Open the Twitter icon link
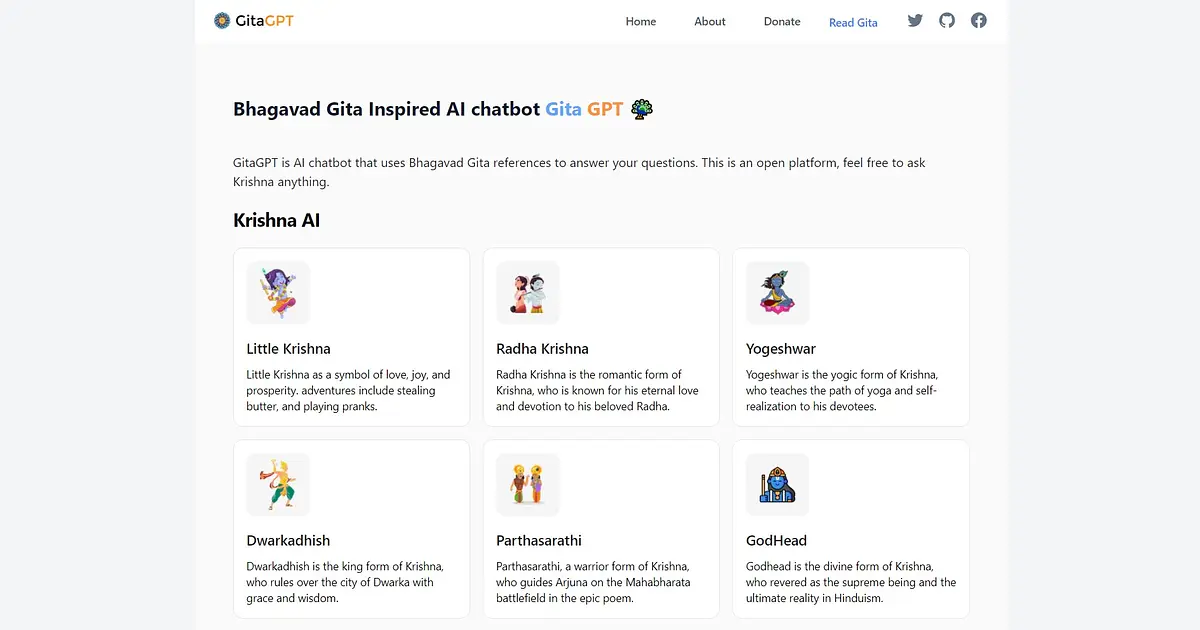The image size is (1200, 630). (x=915, y=20)
